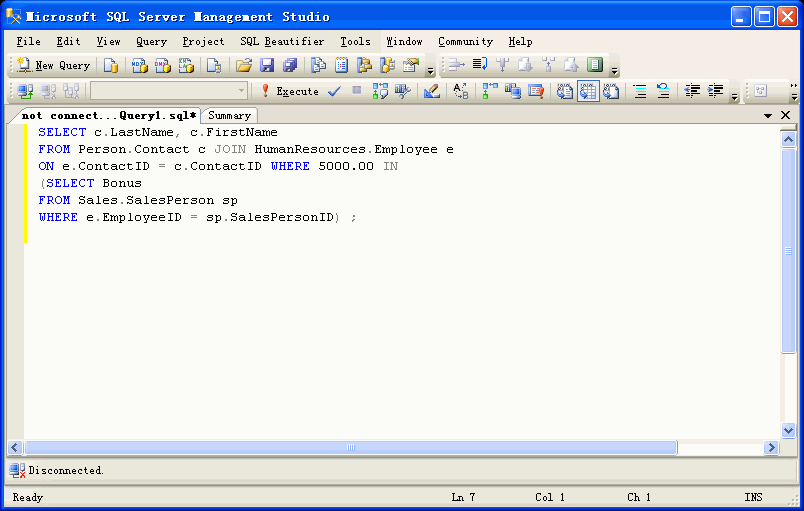The width and height of the screenshot is (804, 511).
Task: Click Execute to run the query
Action: point(289,91)
